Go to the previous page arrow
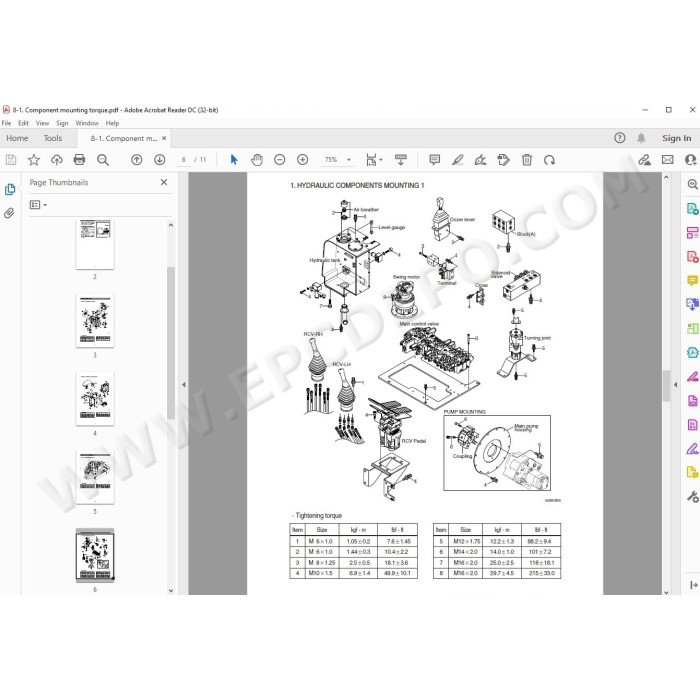The image size is (700, 700). click(137, 160)
